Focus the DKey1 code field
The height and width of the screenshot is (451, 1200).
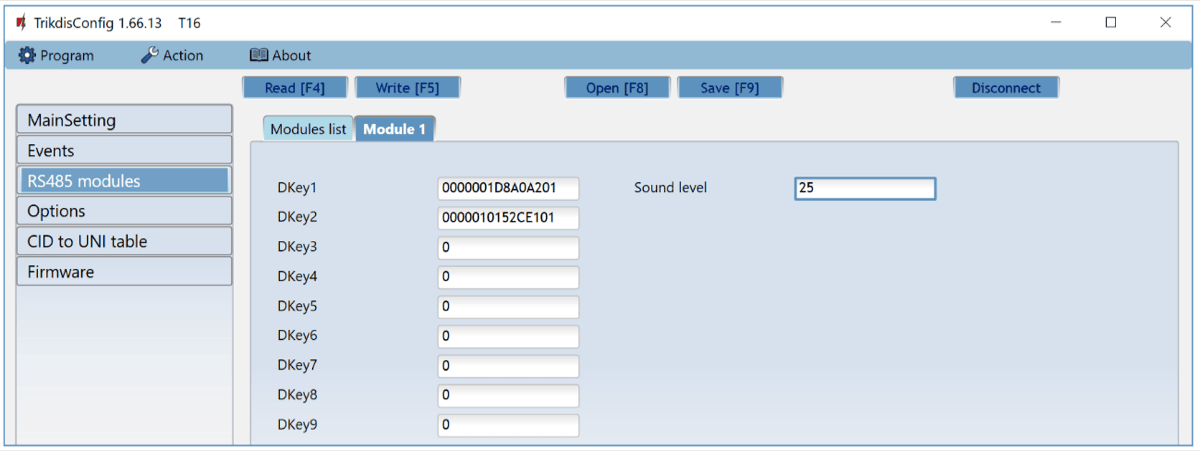tap(508, 188)
